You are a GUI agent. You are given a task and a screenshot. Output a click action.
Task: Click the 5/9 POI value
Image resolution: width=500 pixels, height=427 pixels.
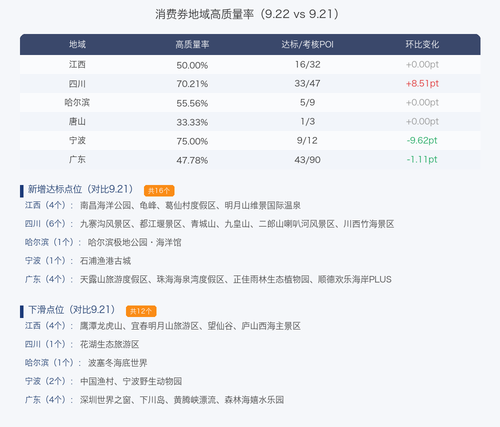tap(307, 102)
